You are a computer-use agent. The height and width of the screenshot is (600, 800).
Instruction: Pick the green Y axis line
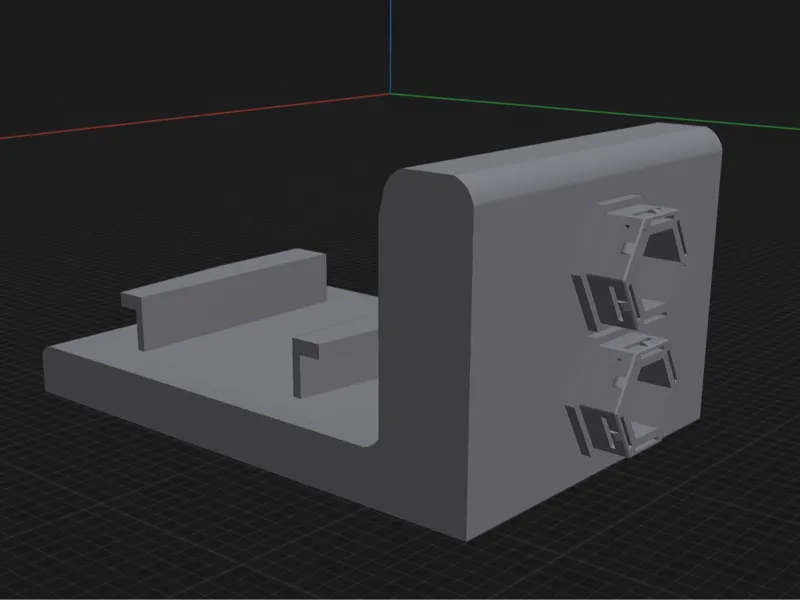point(595,111)
